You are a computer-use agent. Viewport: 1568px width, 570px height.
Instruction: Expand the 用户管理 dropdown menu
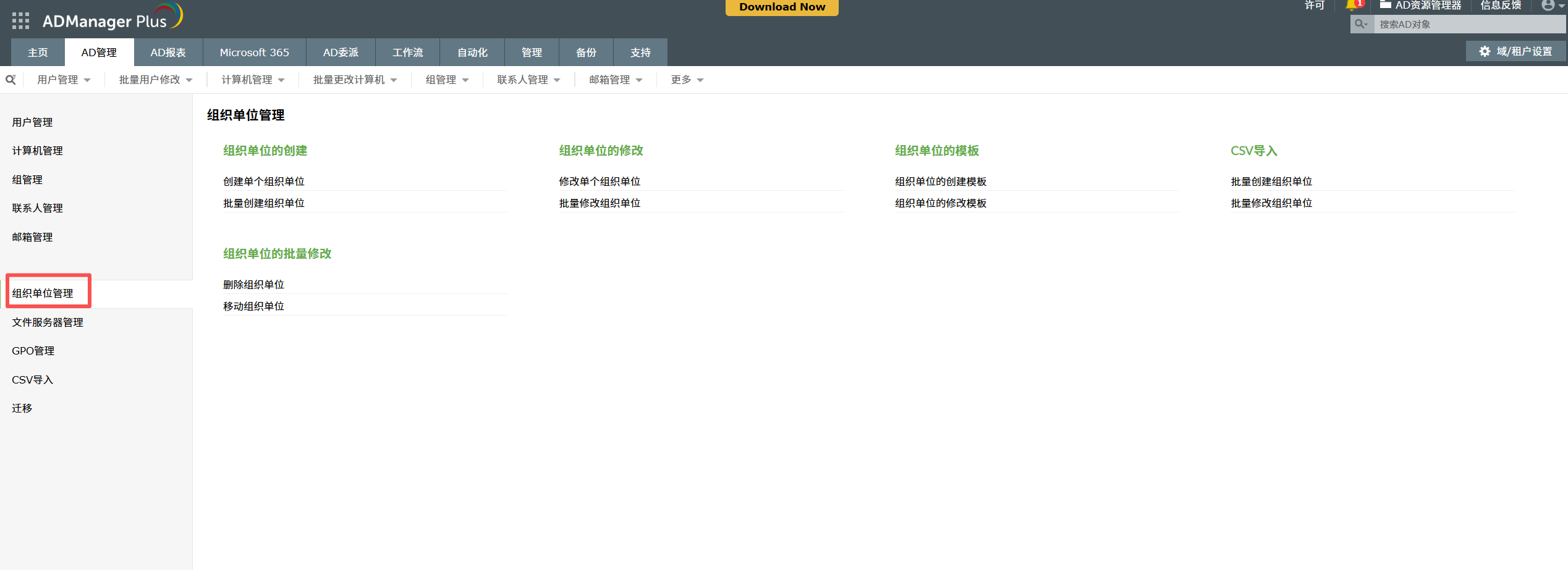64,80
